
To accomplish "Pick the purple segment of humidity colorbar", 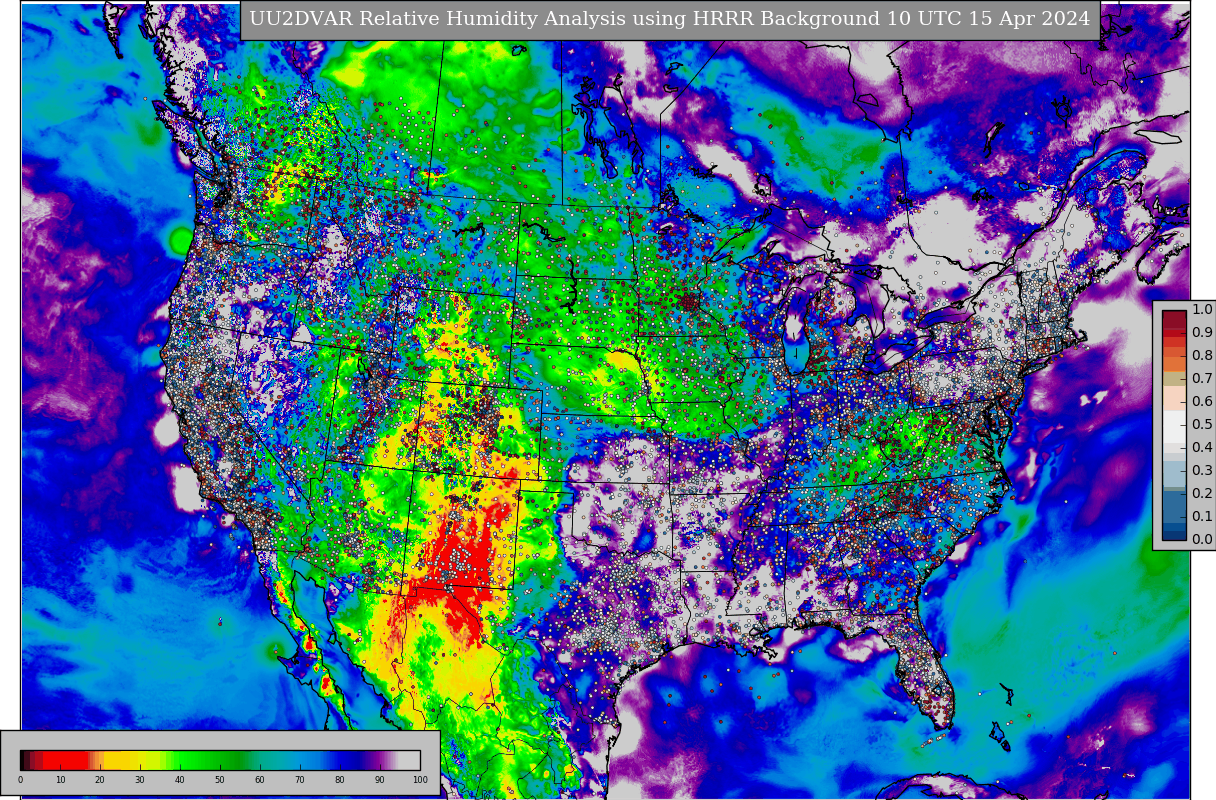I will point(377,760).
